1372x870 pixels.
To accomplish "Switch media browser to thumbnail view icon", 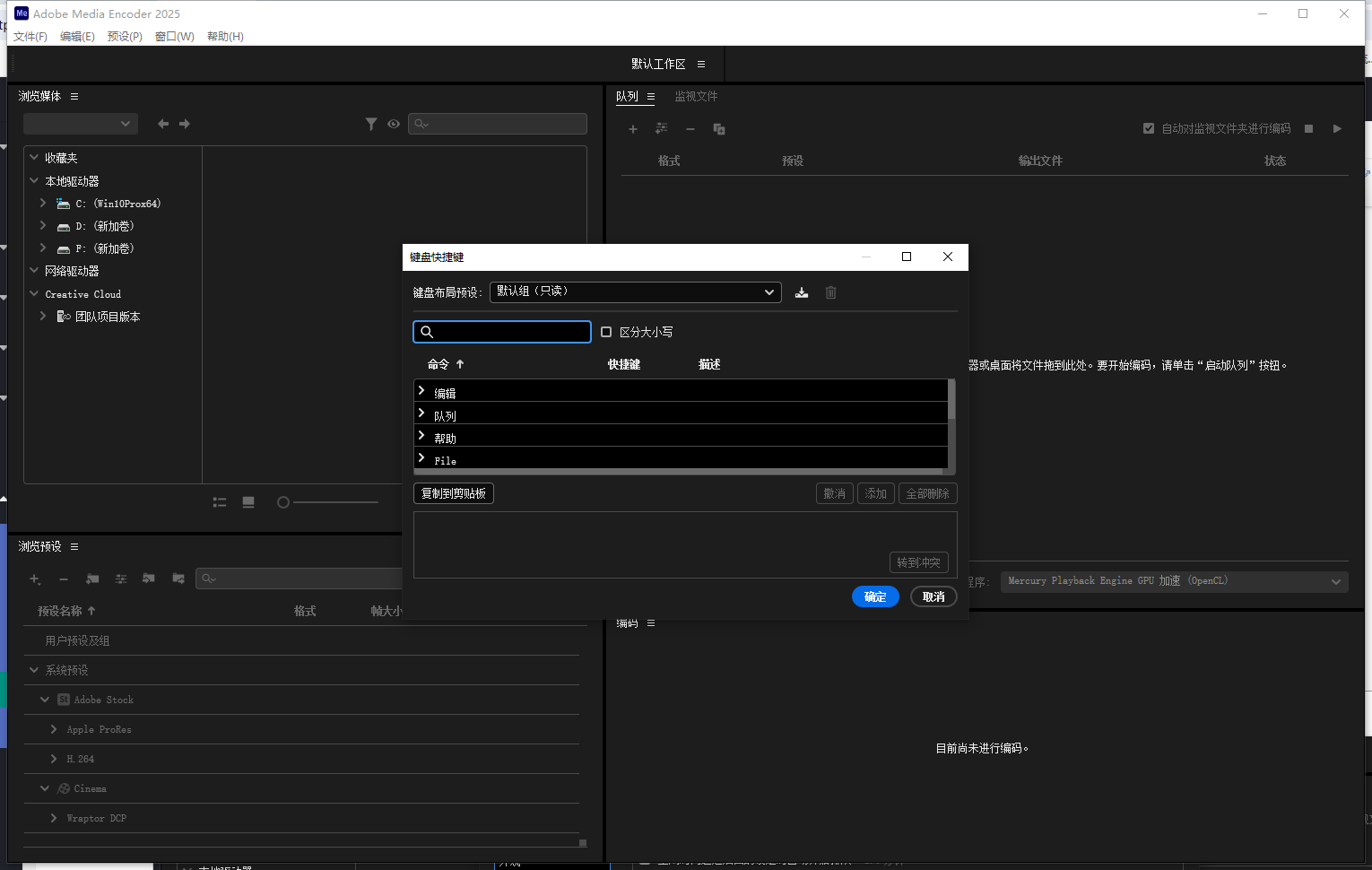I will click(x=248, y=502).
